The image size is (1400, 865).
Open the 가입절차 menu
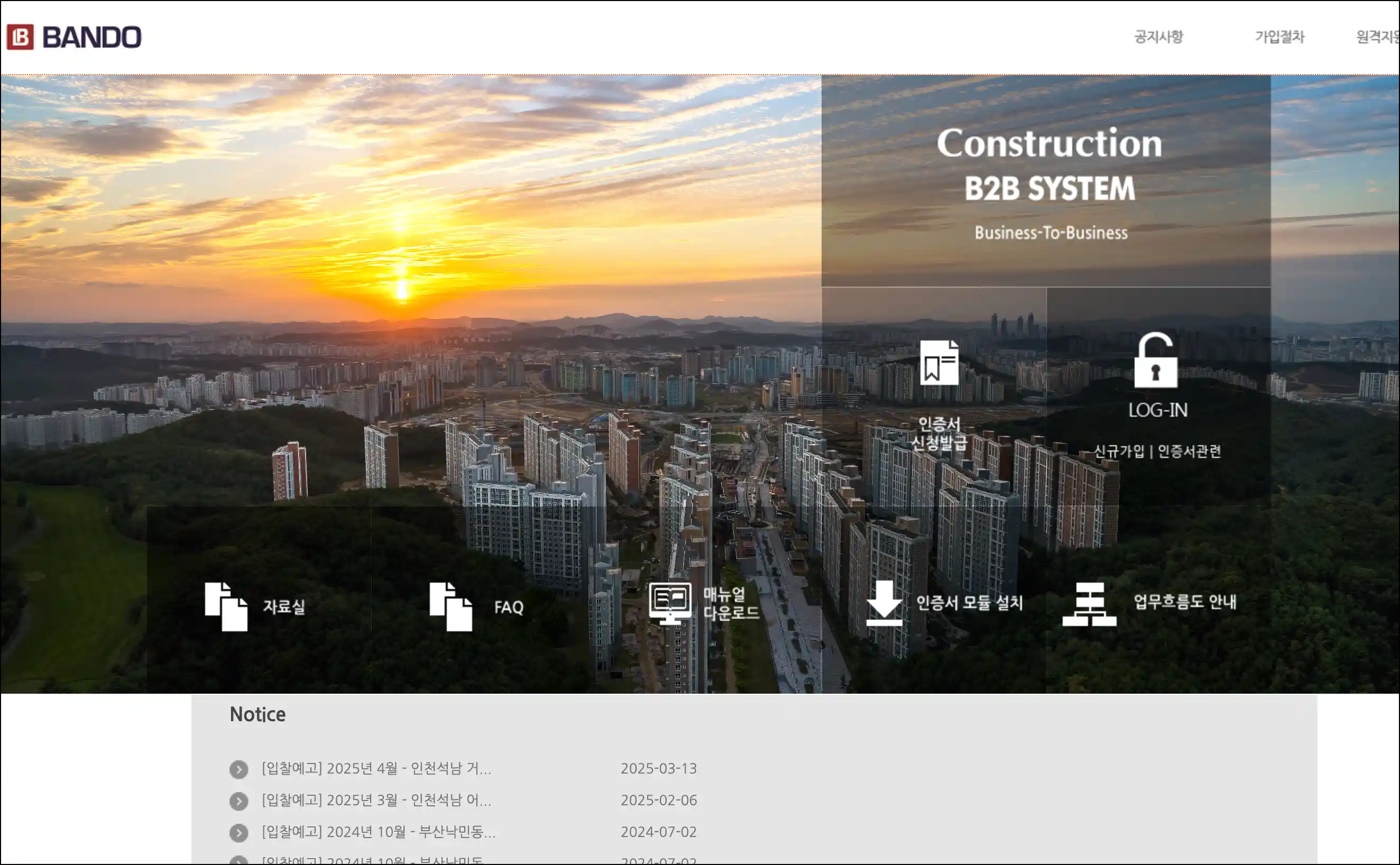click(x=1279, y=37)
